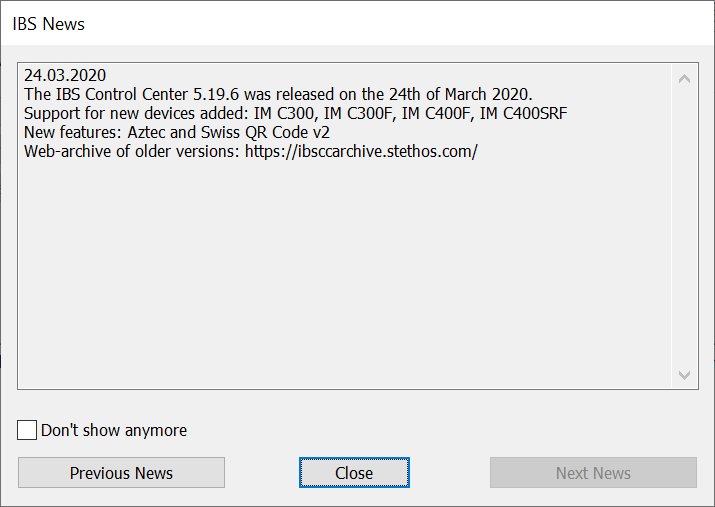Viewport: 715px width, 507px height.
Task: Click the scrollbar down arrow in news box
Action: (x=684, y=374)
